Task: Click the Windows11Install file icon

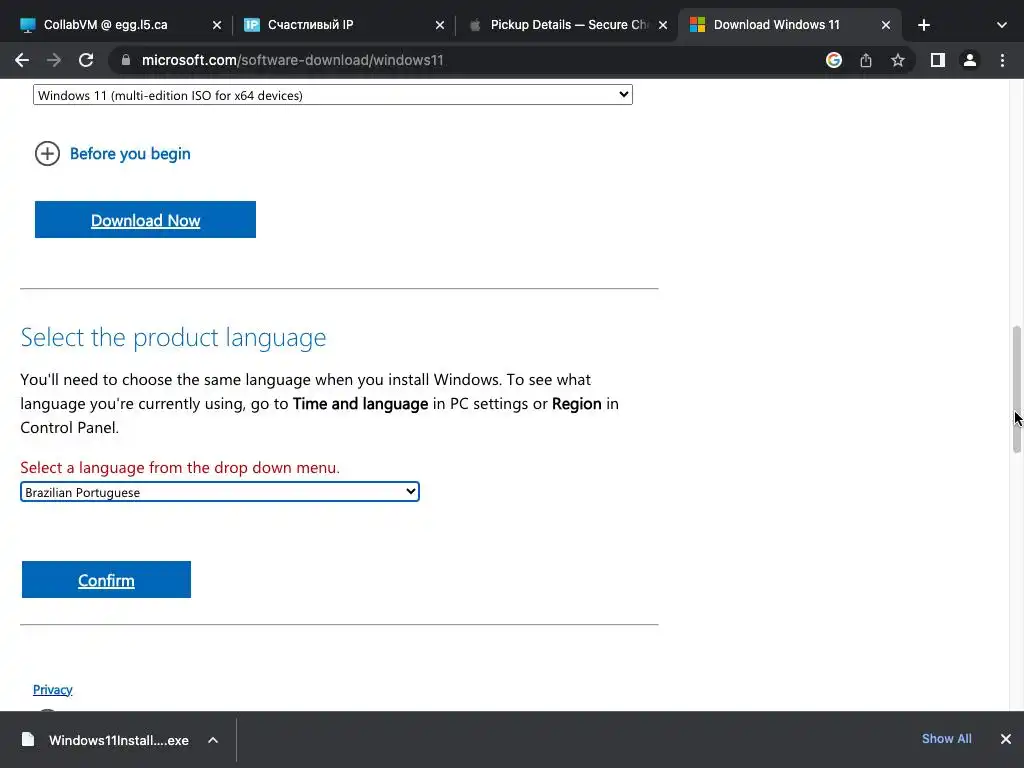Action: point(28,739)
